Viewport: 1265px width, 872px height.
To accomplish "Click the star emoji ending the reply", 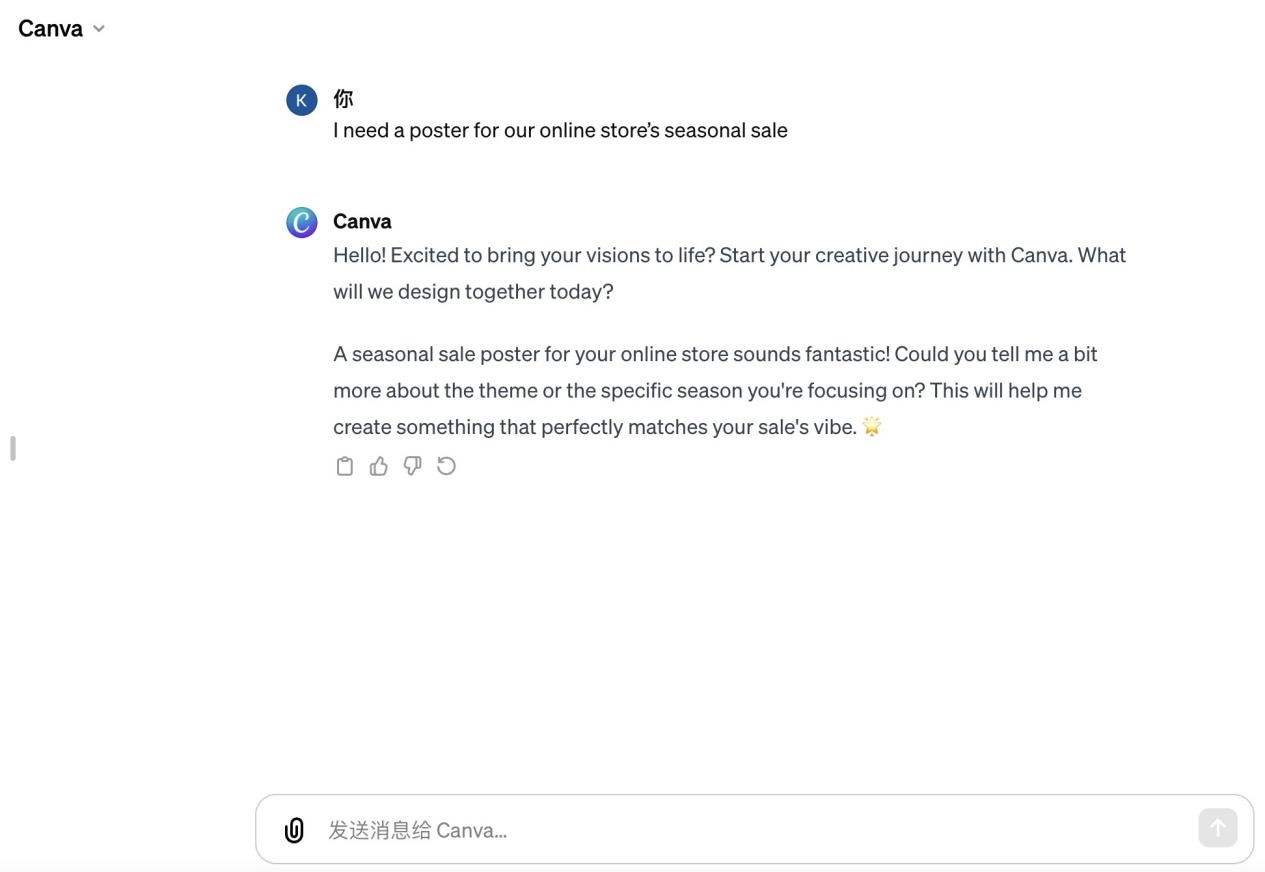I will (872, 427).
